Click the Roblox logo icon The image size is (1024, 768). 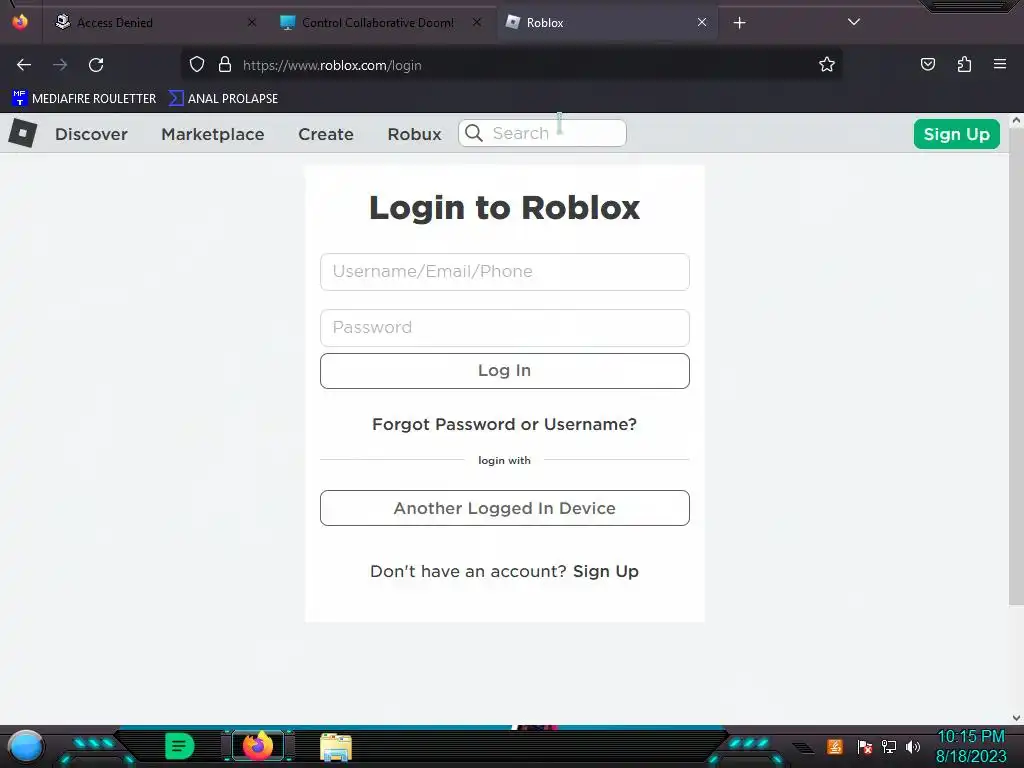23,134
